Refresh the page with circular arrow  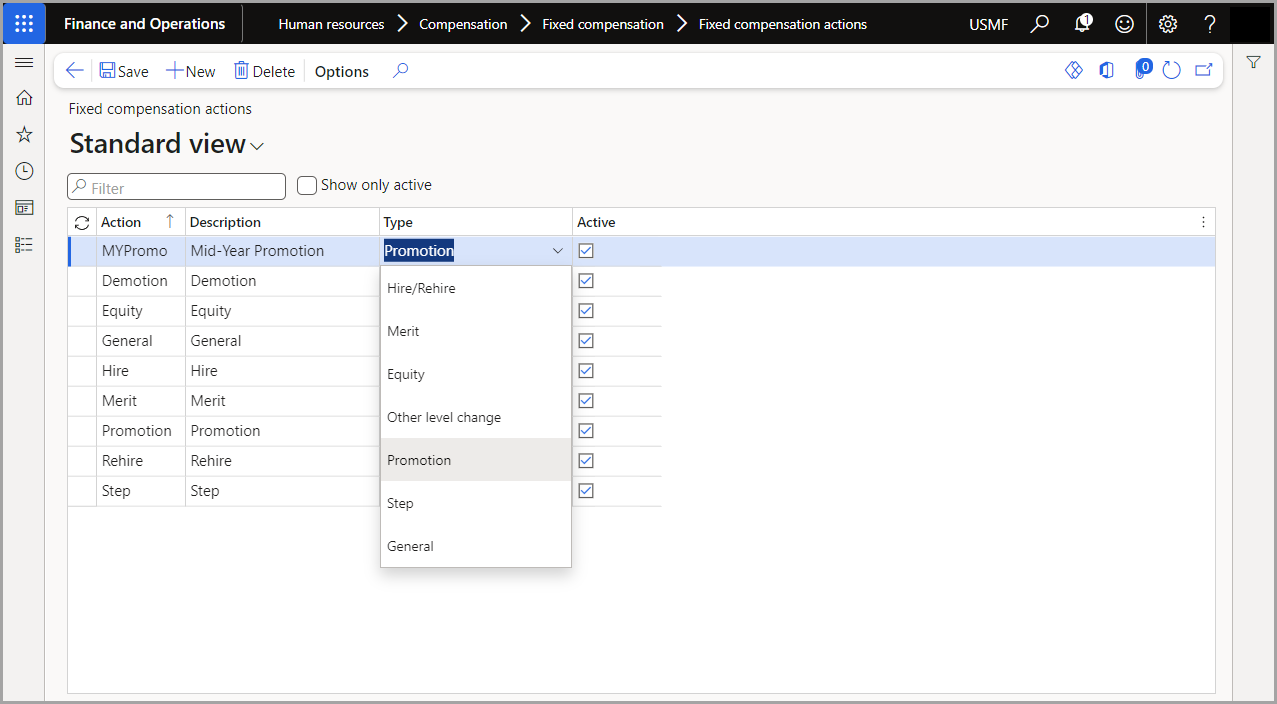click(1172, 70)
